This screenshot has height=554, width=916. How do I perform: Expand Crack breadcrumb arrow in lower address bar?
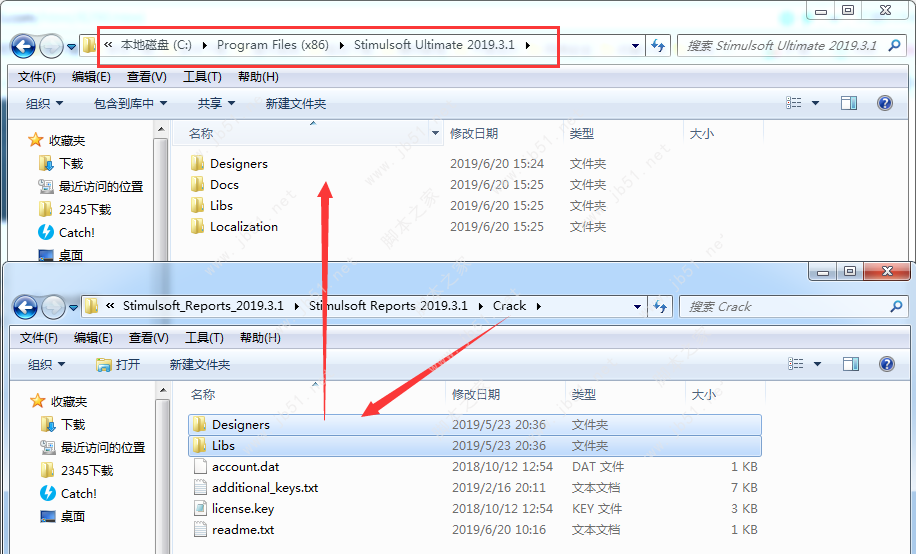click(539, 306)
